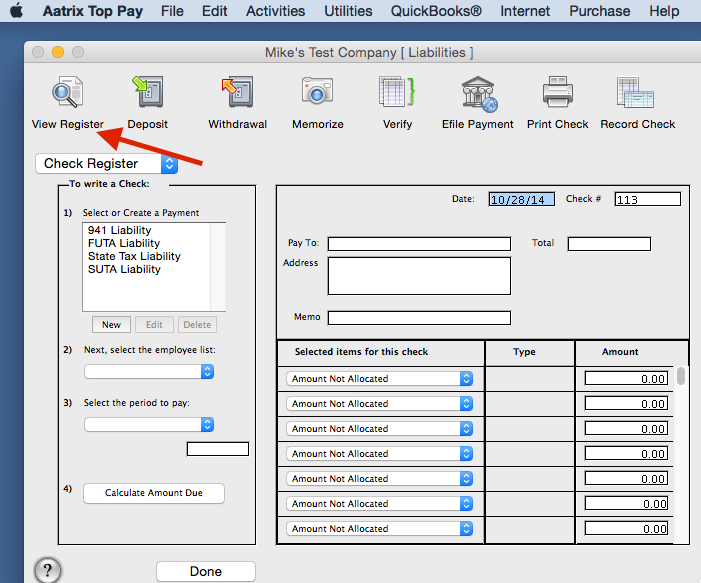Click the Memorize camera icon
This screenshot has width=701, height=583.
click(x=317, y=91)
